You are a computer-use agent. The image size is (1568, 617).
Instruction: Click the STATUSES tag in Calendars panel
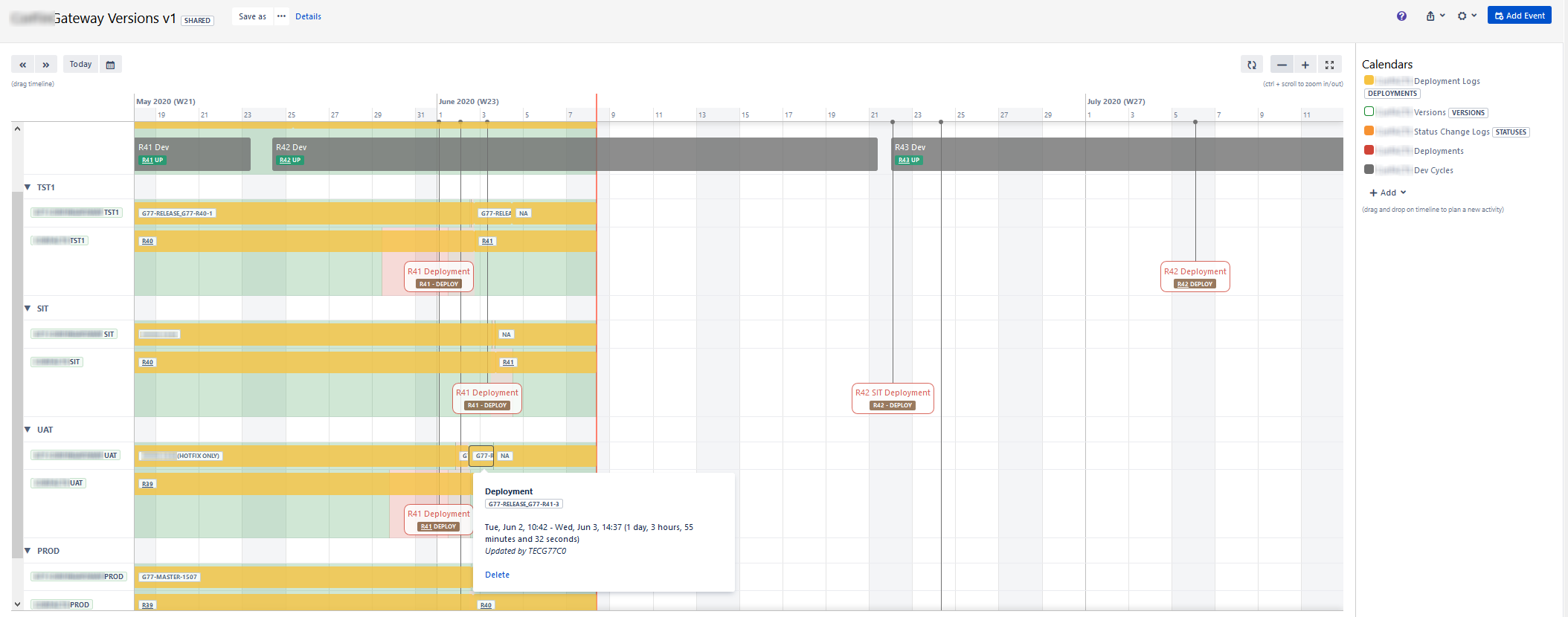[1511, 132]
